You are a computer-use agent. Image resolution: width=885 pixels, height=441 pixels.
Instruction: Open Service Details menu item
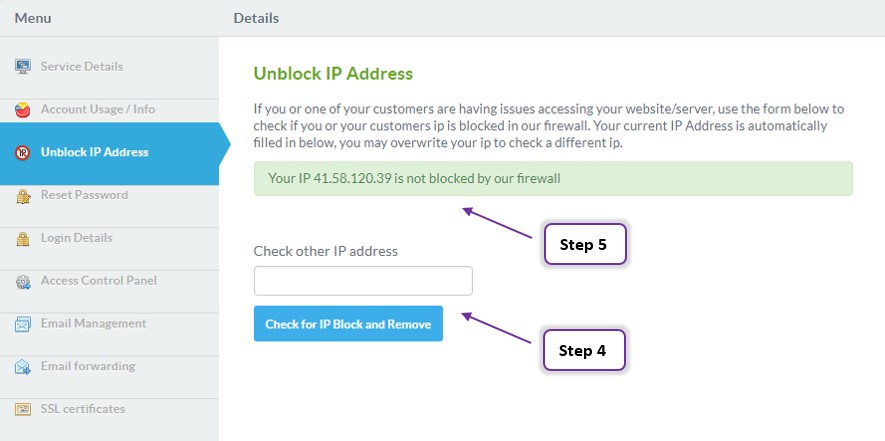pyautogui.click(x=109, y=67)
